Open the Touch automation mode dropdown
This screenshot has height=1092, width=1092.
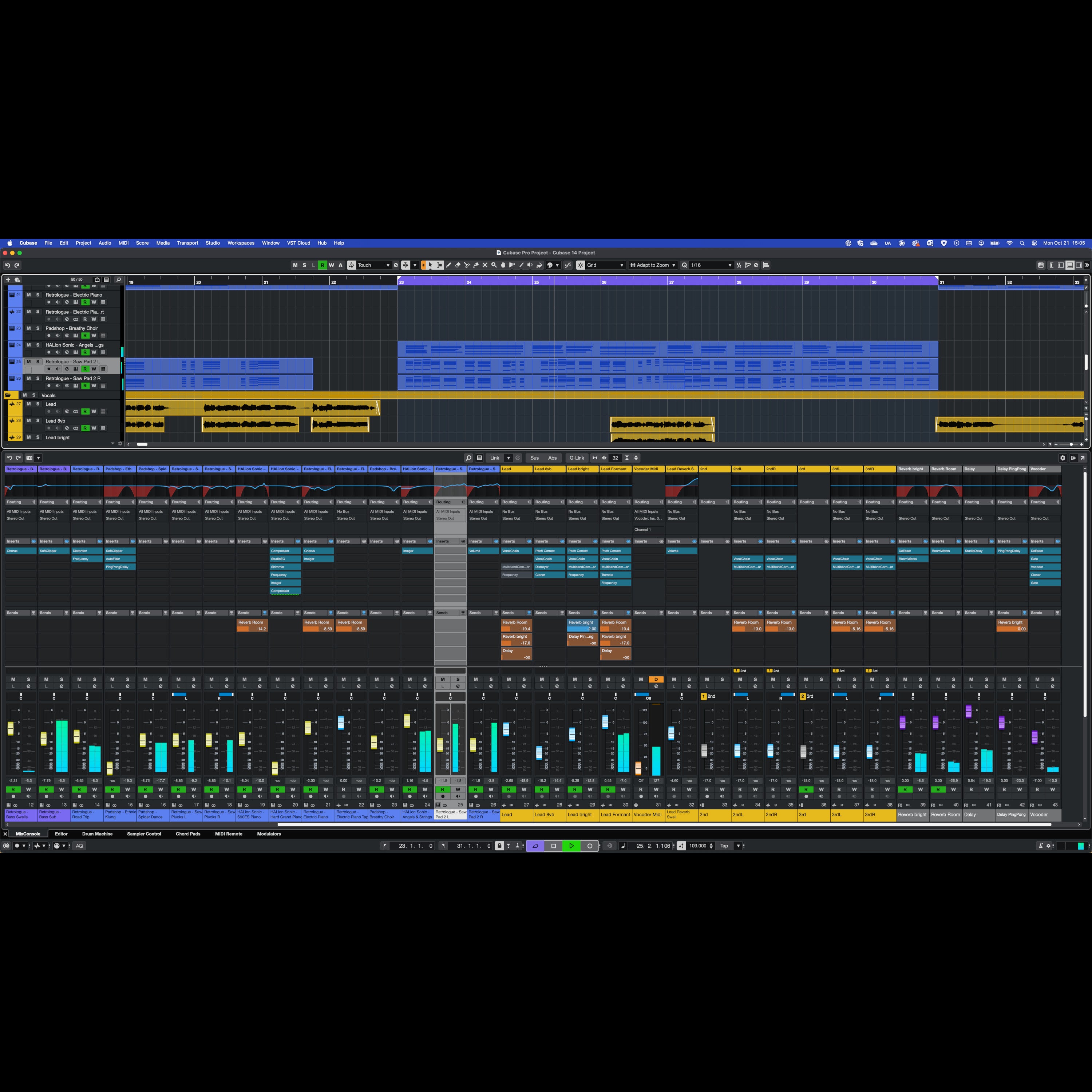click(373, 265)
